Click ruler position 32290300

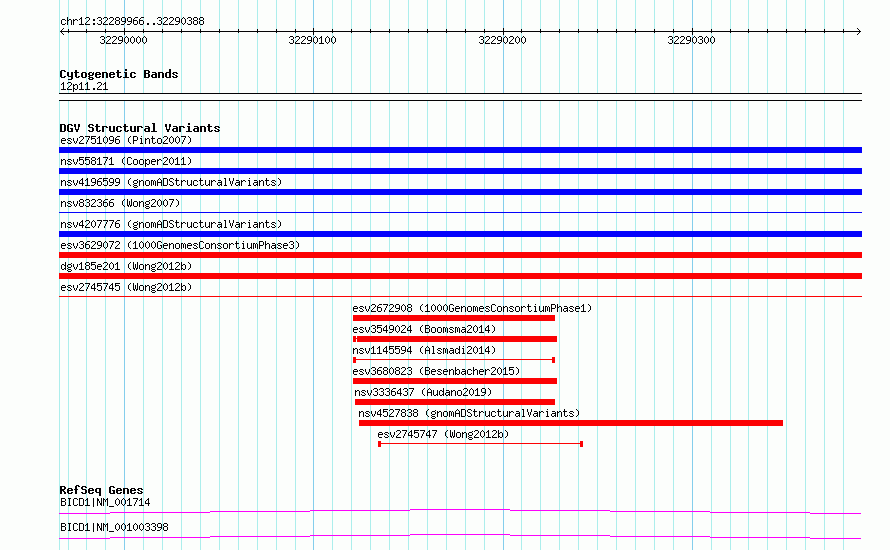click(691, 40)
